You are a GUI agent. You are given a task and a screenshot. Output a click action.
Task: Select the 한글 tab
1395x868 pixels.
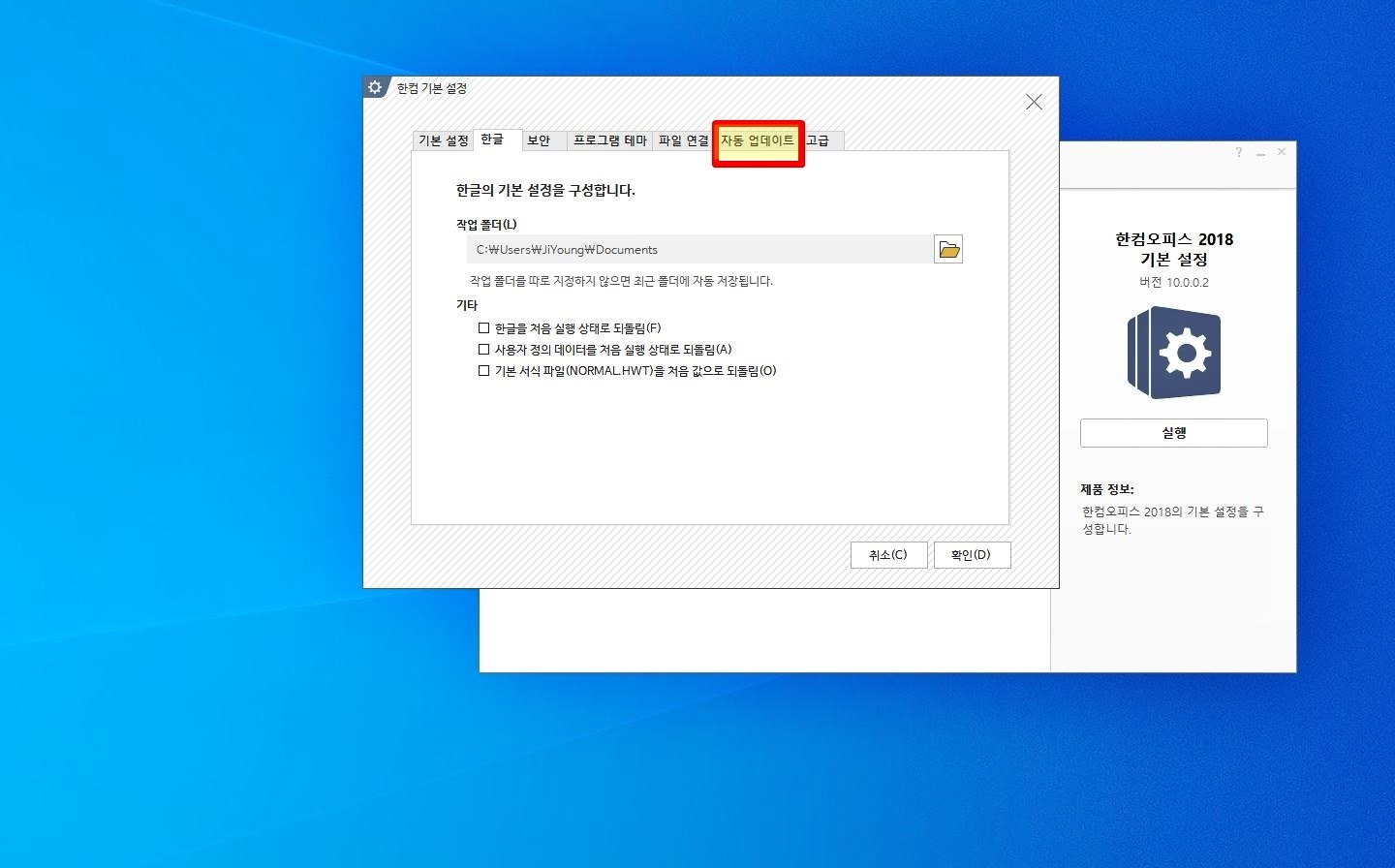497,140
